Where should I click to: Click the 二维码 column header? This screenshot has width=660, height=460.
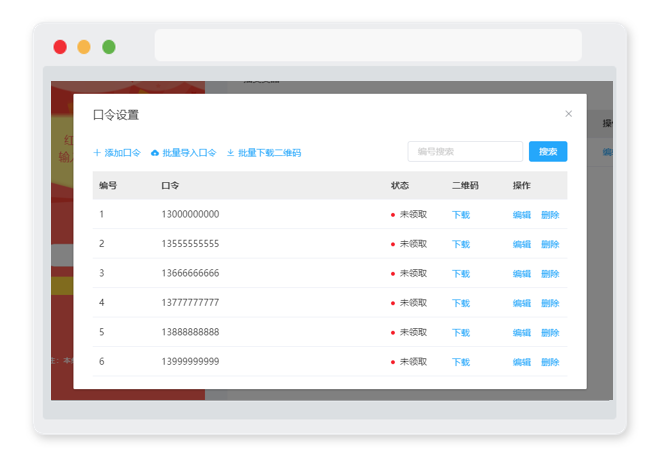click(465, 186)
